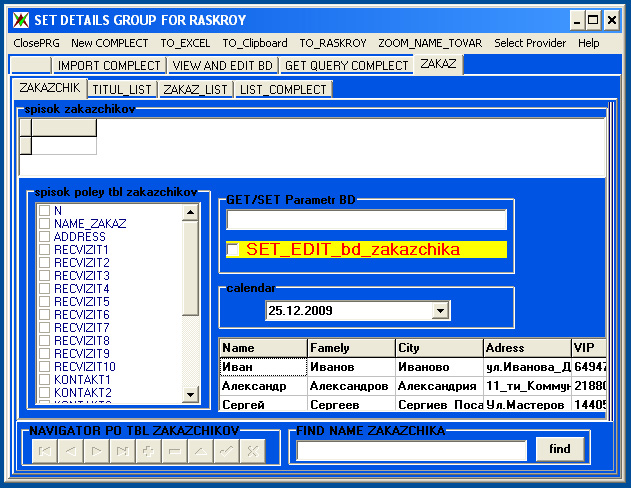The image size is (631, 488).
Task: Click the City column header
Action: pos(439,348)
